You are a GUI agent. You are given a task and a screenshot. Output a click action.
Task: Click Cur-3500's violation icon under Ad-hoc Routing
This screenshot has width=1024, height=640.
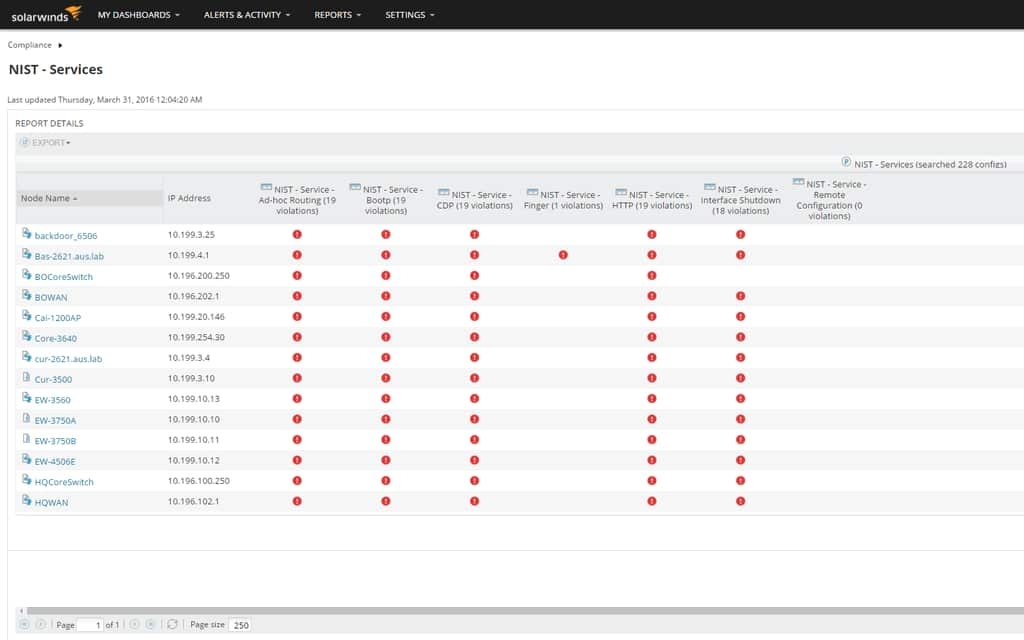click(x=295, y=379)
